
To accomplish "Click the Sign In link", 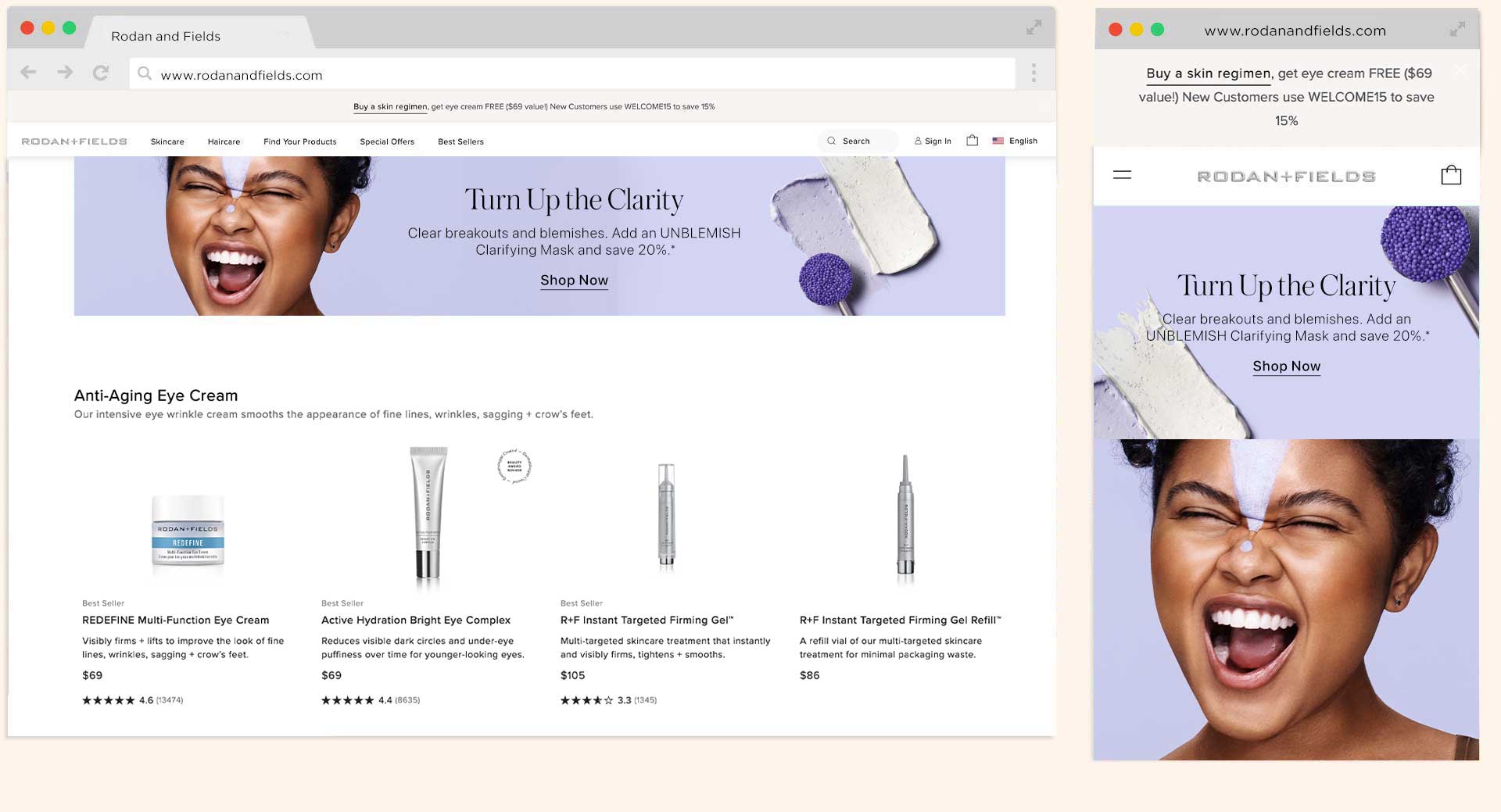I will [938, 141].
